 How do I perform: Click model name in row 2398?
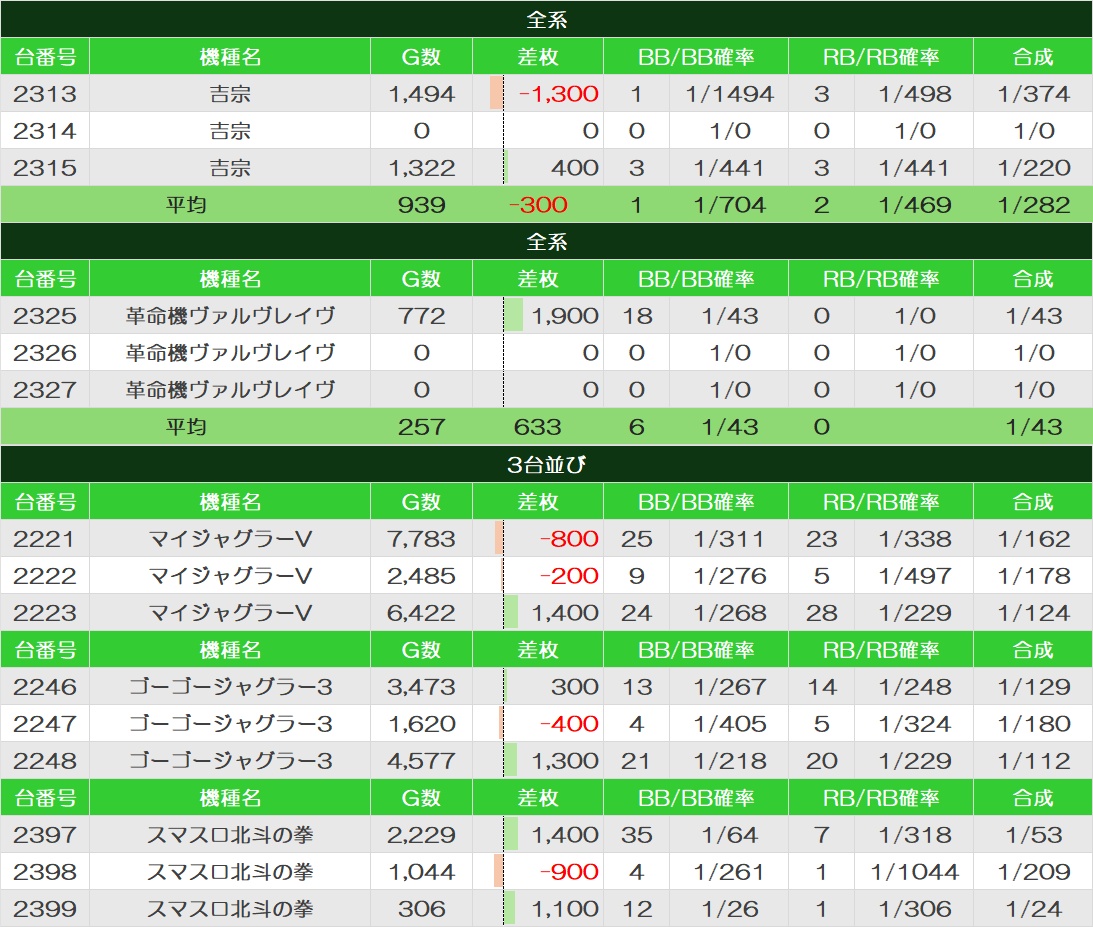tap(230, 871)
